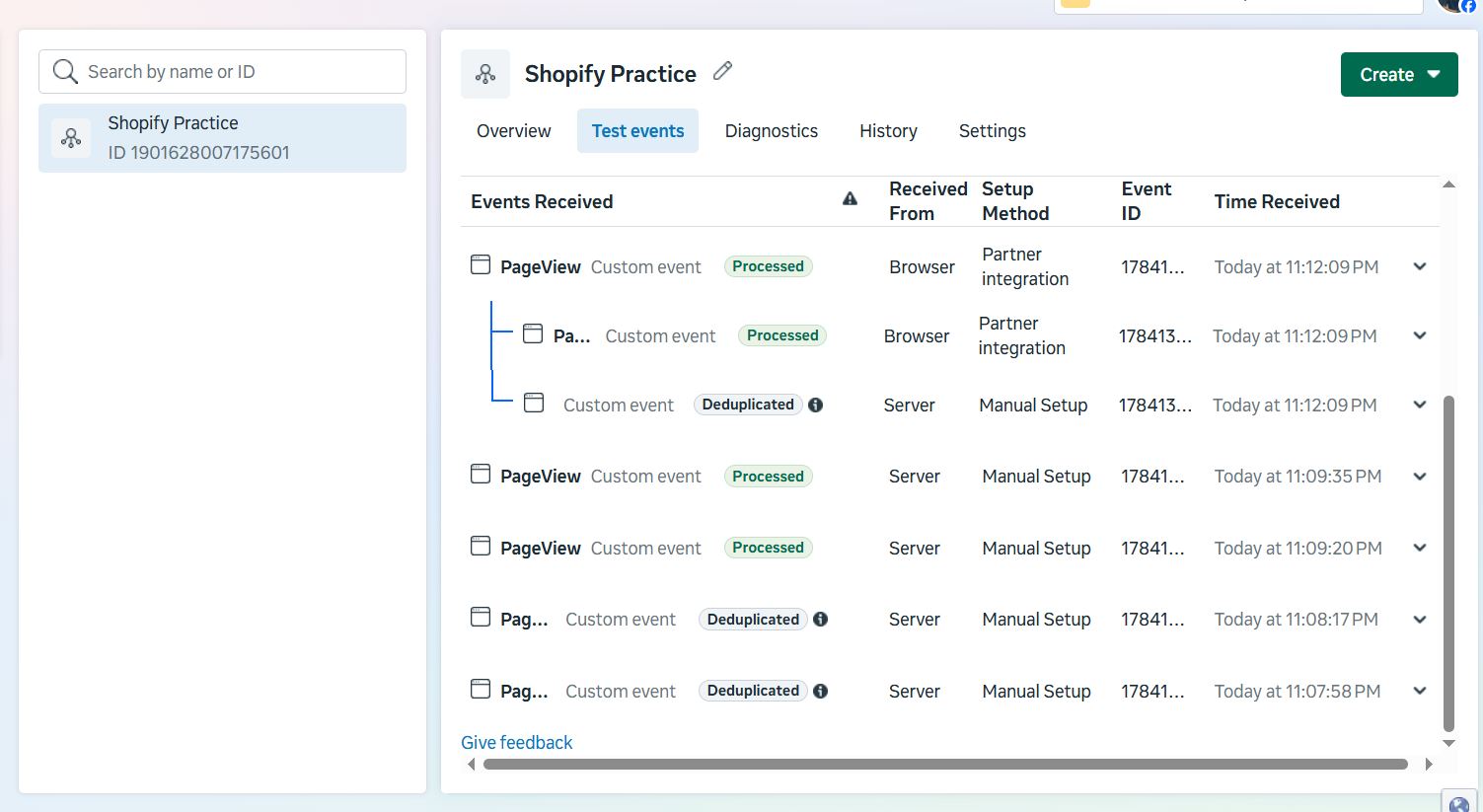This screenshot has height=812, width=1483.
Task: Switch to the Diagnostics tab
Action: [x=772, y=131]
